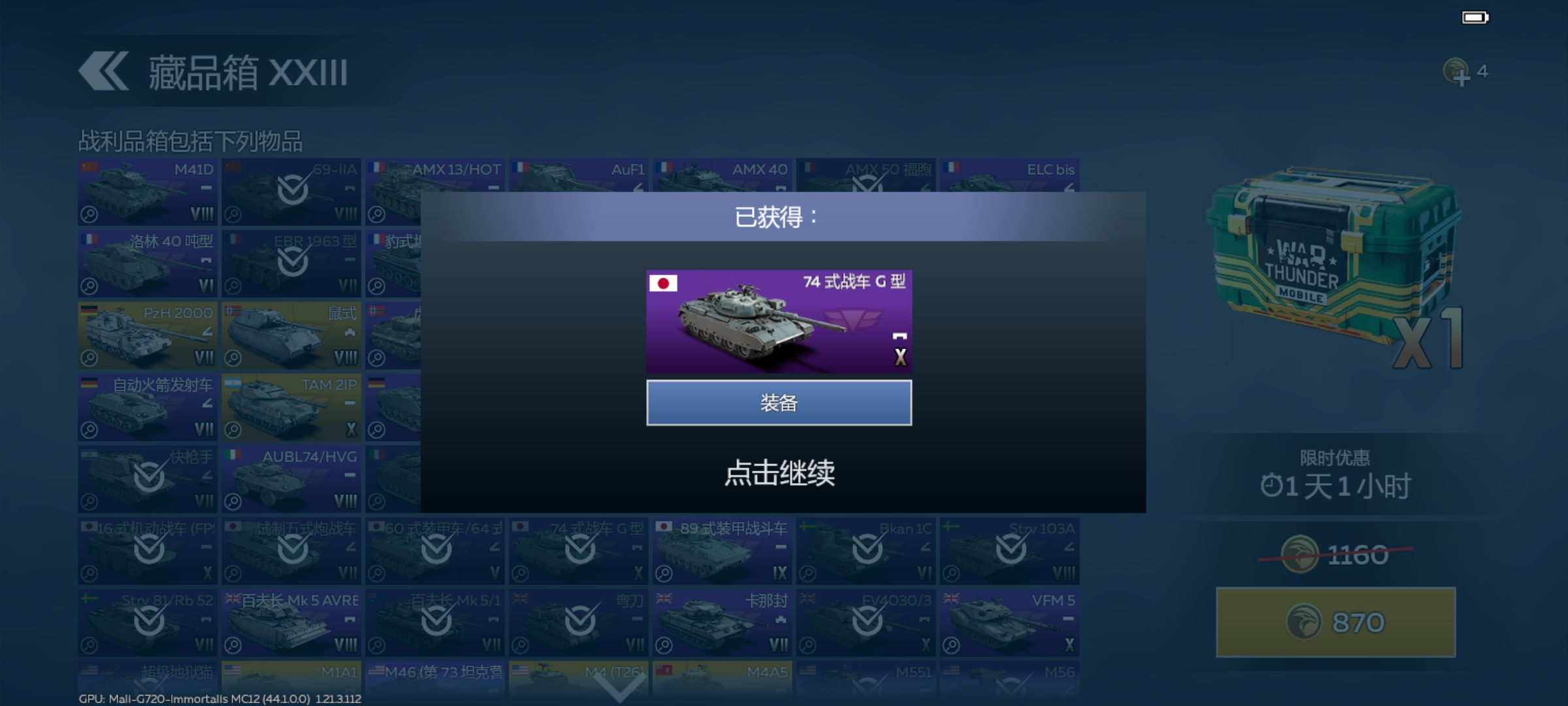Screen dimensions: 1568x706
Task: Open the 百夫长 Mk 5 AVRE card
Action: (x=291, y=623)
